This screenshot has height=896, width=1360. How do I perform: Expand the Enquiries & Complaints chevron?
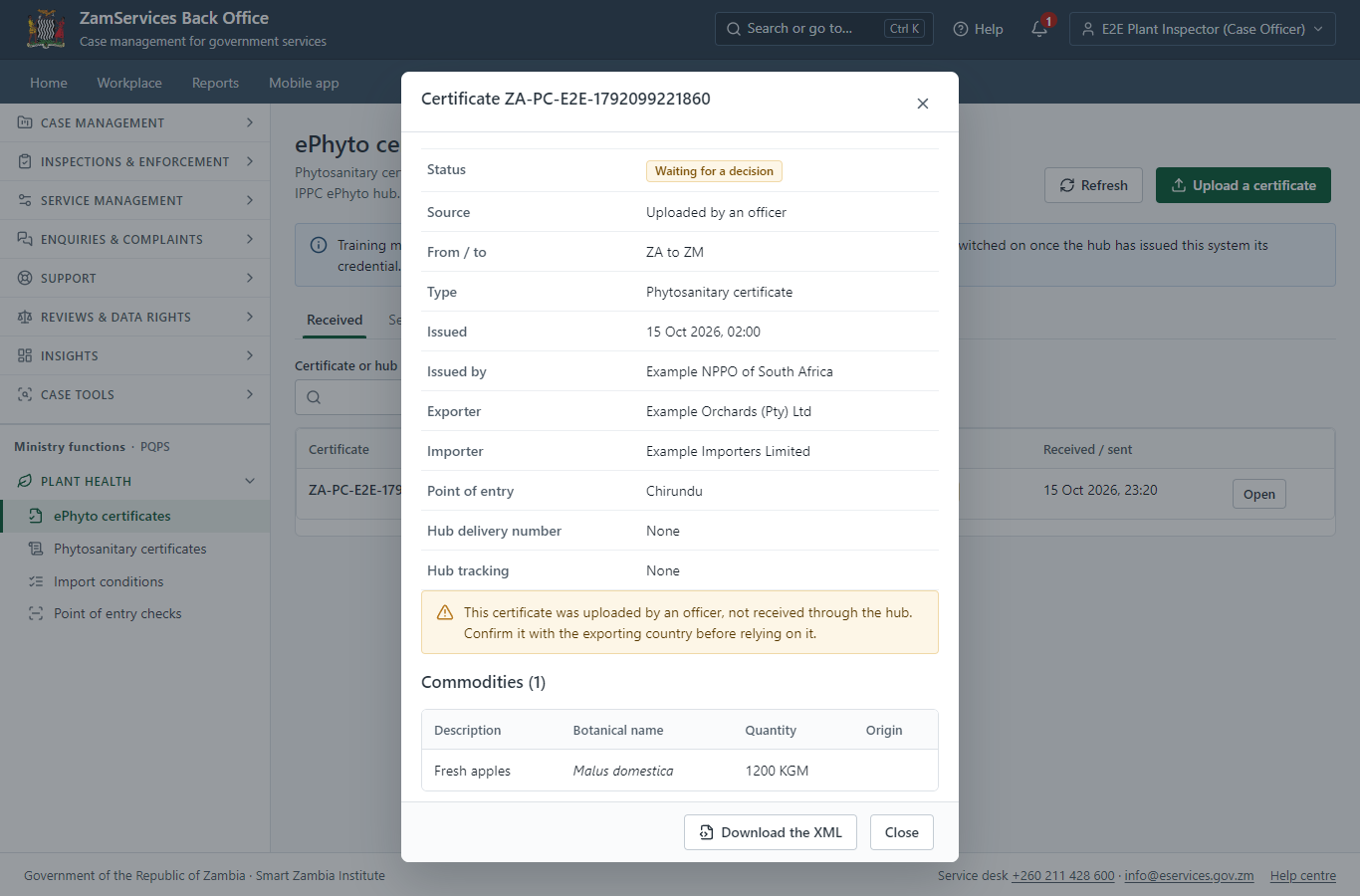point(250,239)
